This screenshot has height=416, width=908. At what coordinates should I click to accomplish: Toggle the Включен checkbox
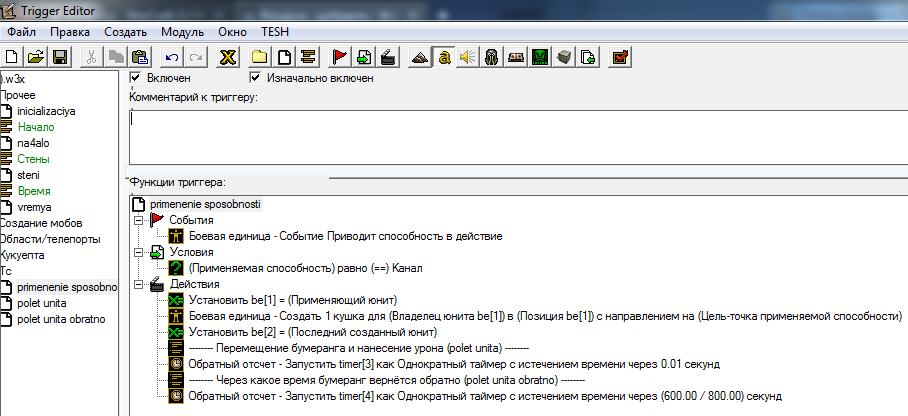pyautogui.click(x=136, y=78)
